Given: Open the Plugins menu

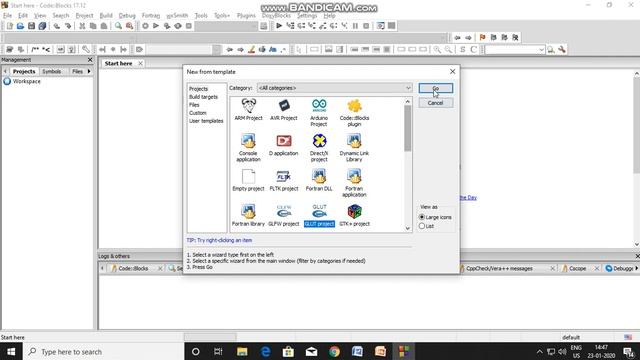Looking at the screenshot, I should [x=246, y=16].
